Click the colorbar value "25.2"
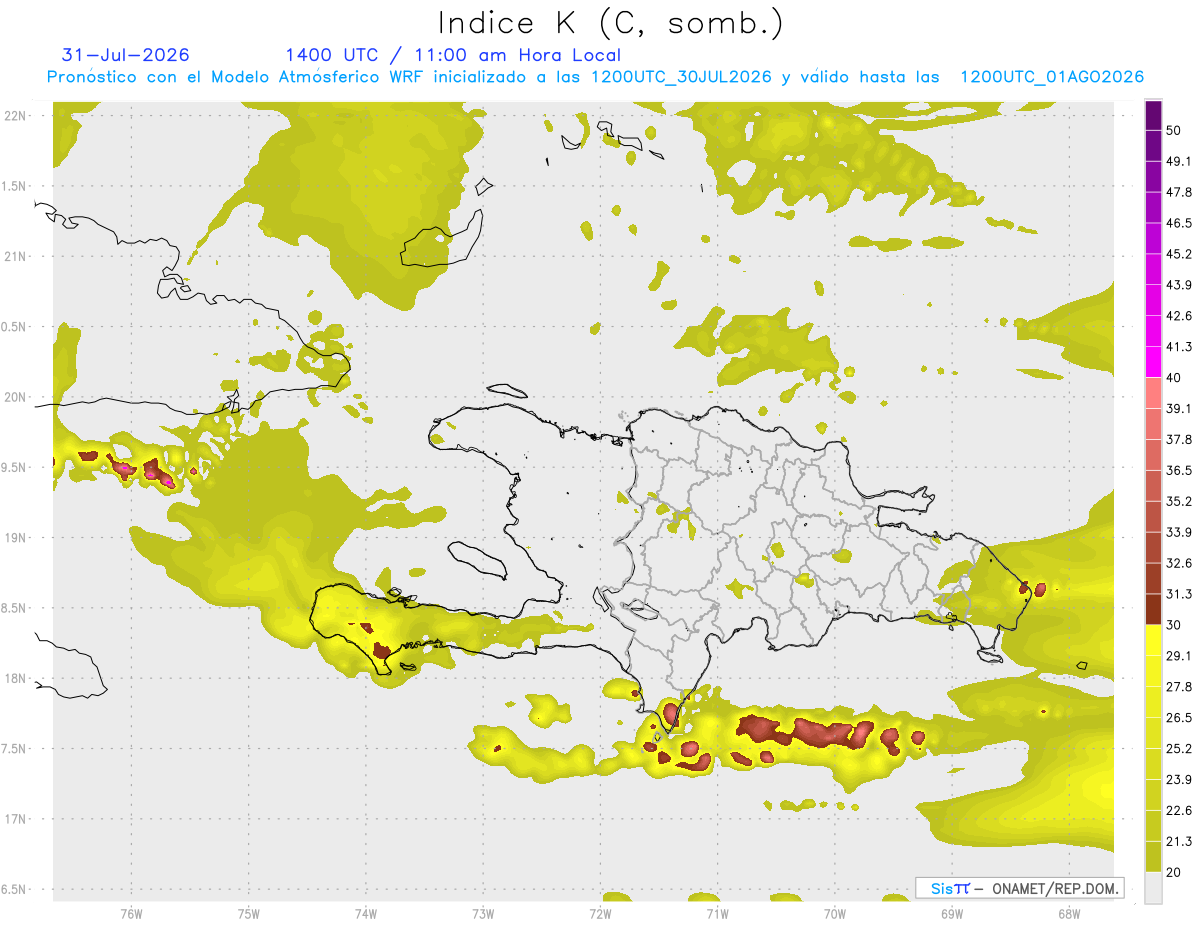1200x927 pixels. (1179, 749)
